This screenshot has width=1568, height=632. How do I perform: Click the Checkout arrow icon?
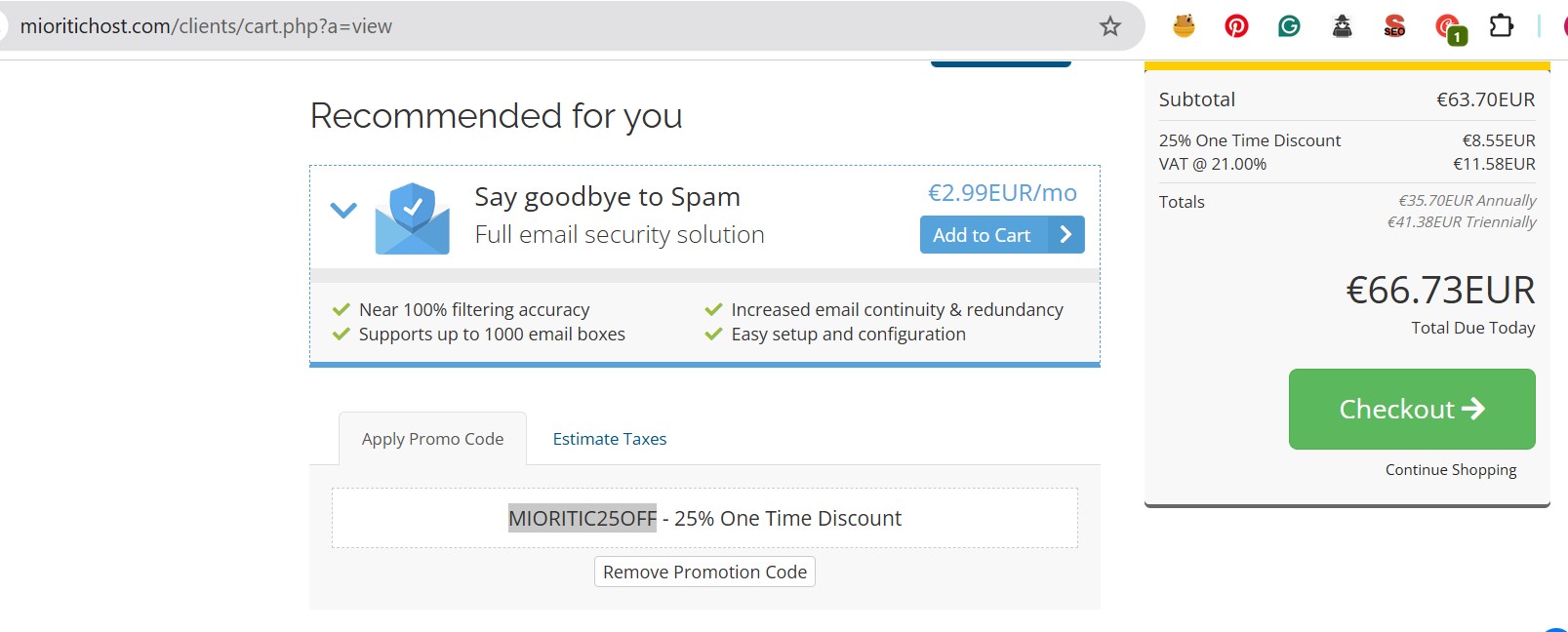[1475, 409]
